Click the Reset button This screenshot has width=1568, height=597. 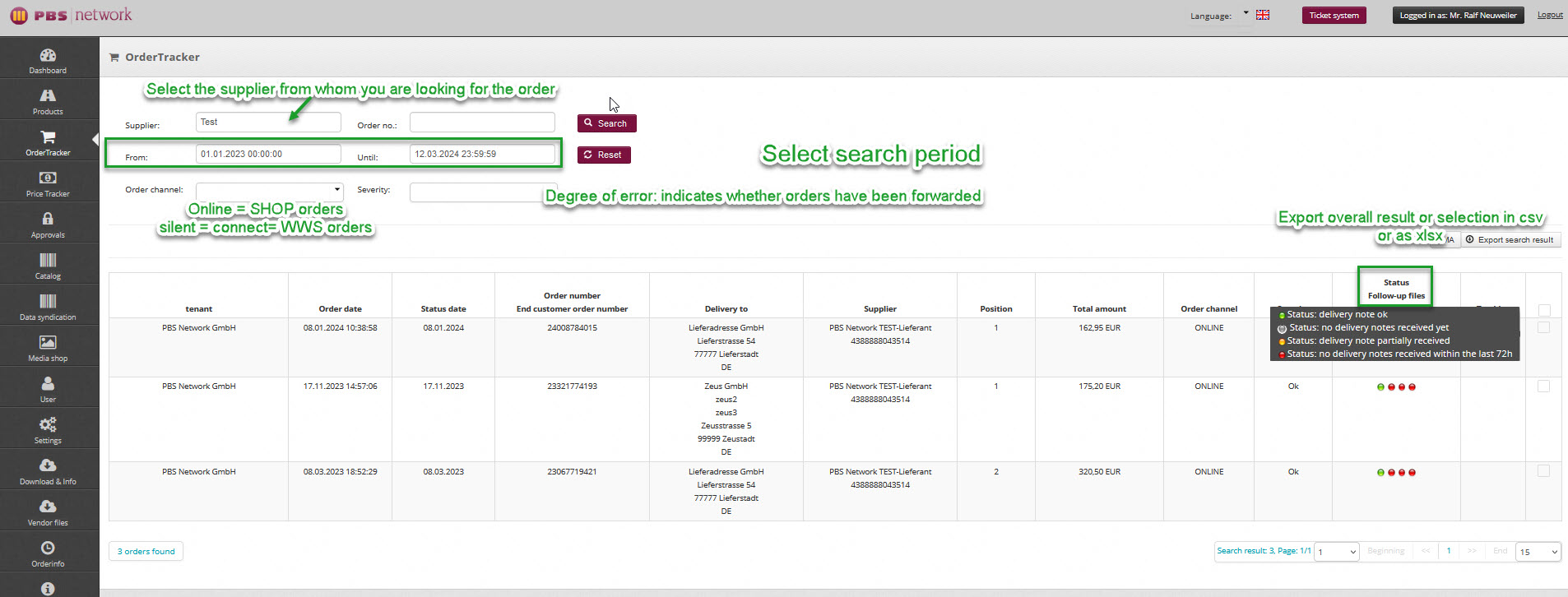604,155
